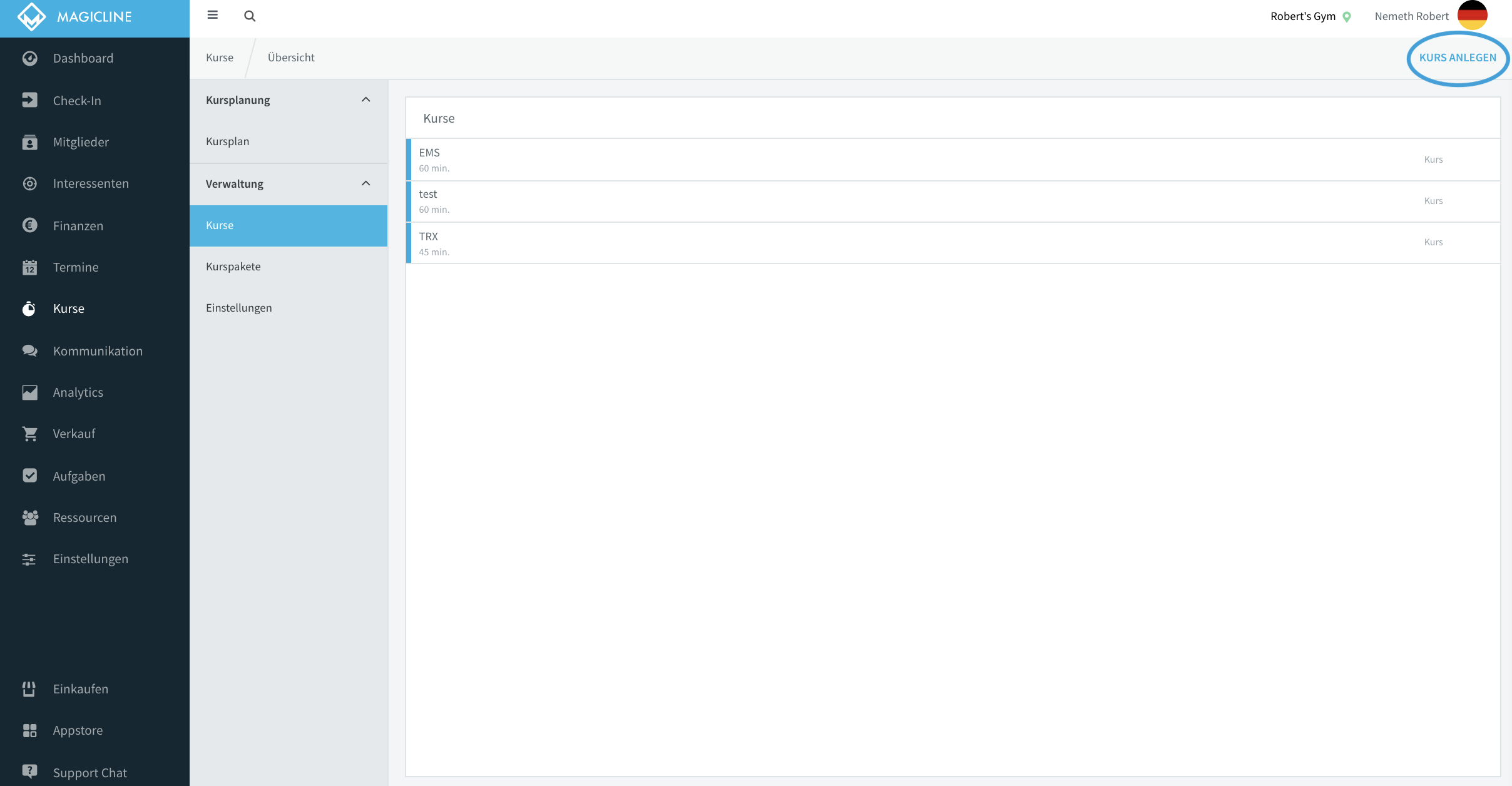Click the Kurs label in EMS row

(x=1433, y=160)
